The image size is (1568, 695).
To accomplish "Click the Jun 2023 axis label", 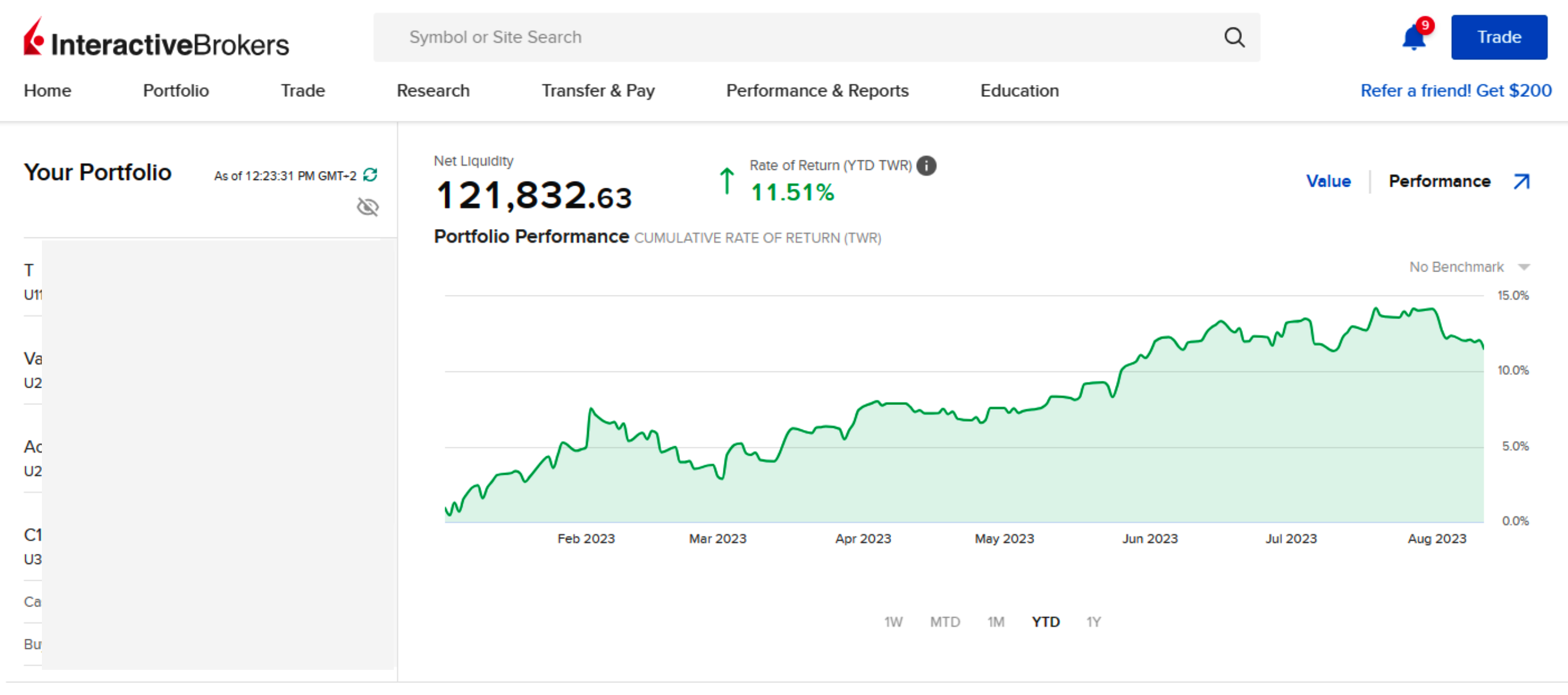I will coord(1150,538).
